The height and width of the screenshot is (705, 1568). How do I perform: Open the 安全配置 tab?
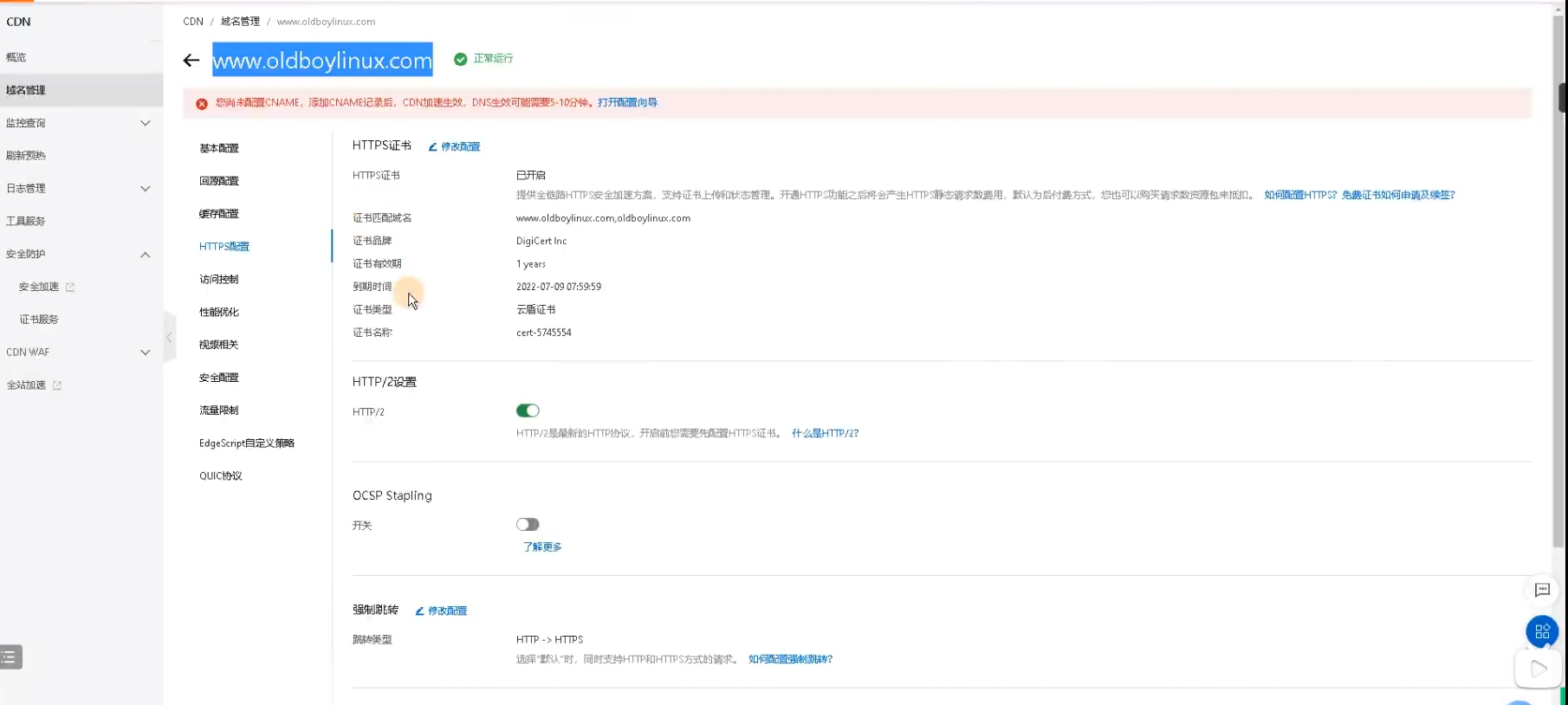[219, 378]
